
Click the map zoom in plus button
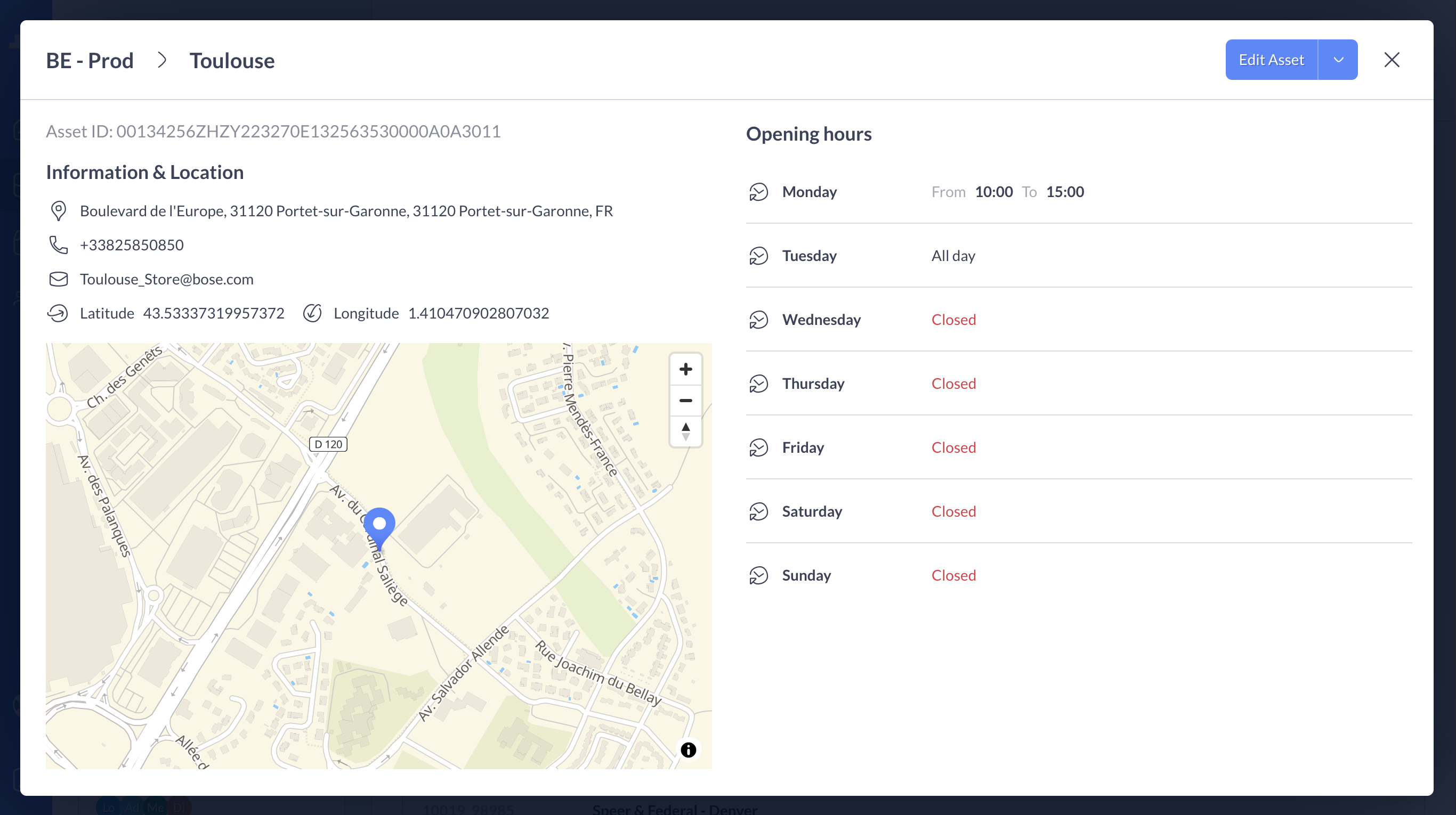coord(685,369)
